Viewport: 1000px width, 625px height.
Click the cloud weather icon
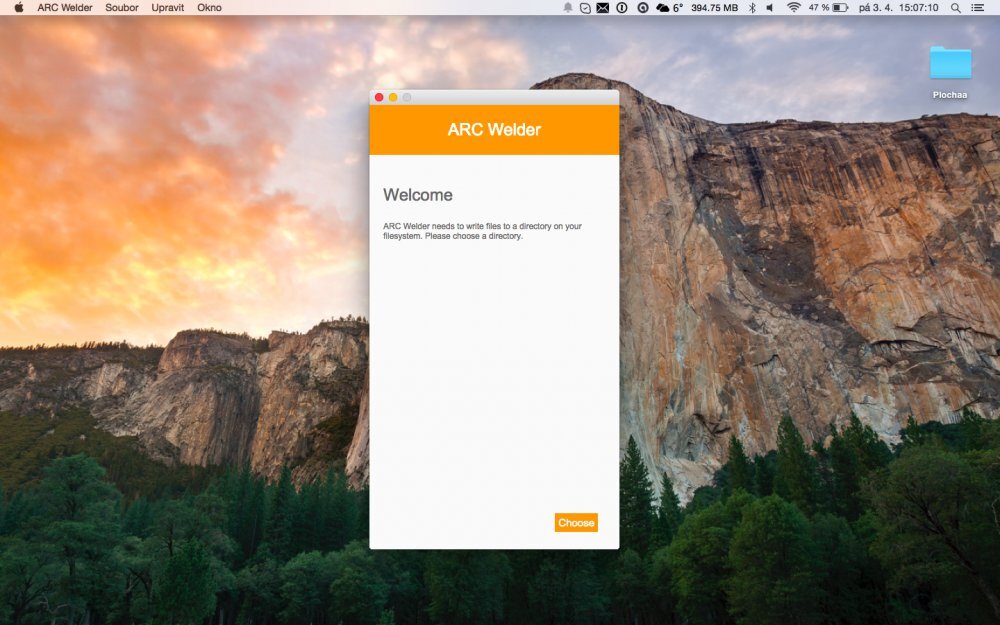click(662, 7)
